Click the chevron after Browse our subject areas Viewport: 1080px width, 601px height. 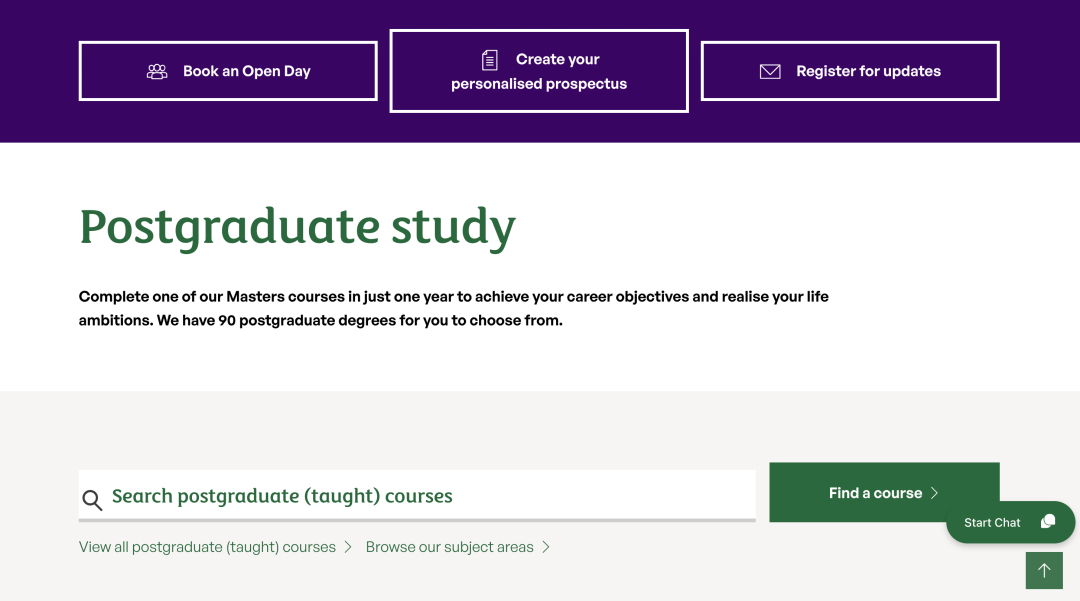pyautogui.click(x=546, y=547)
